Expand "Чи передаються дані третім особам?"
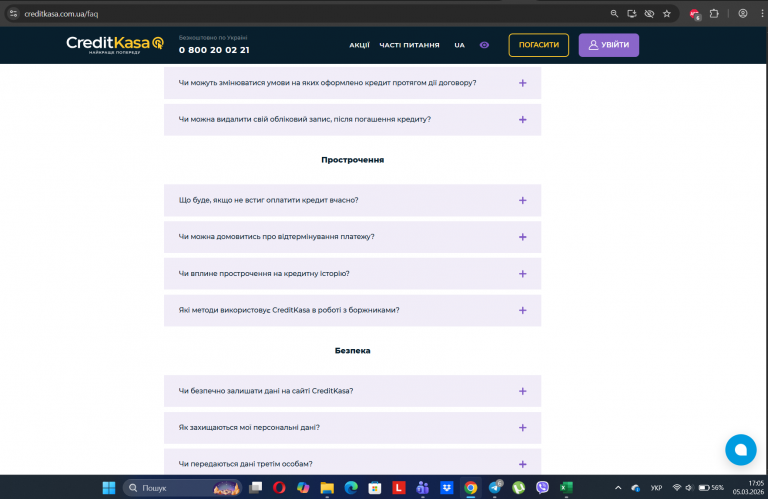This screenshot has width=768, height=499. tap(352, 462)
